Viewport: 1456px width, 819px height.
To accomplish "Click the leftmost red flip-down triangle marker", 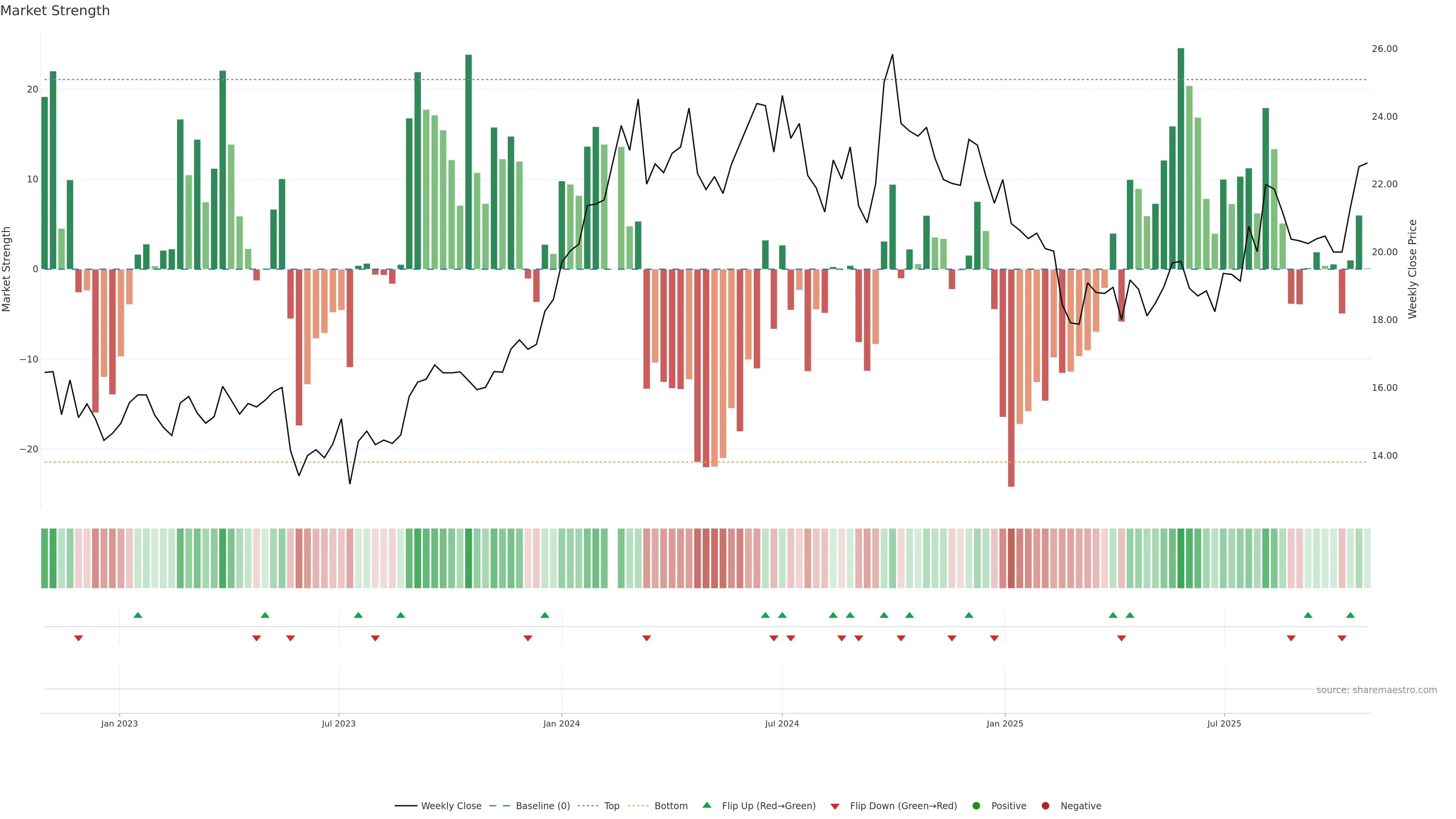I will pos(78,638).
